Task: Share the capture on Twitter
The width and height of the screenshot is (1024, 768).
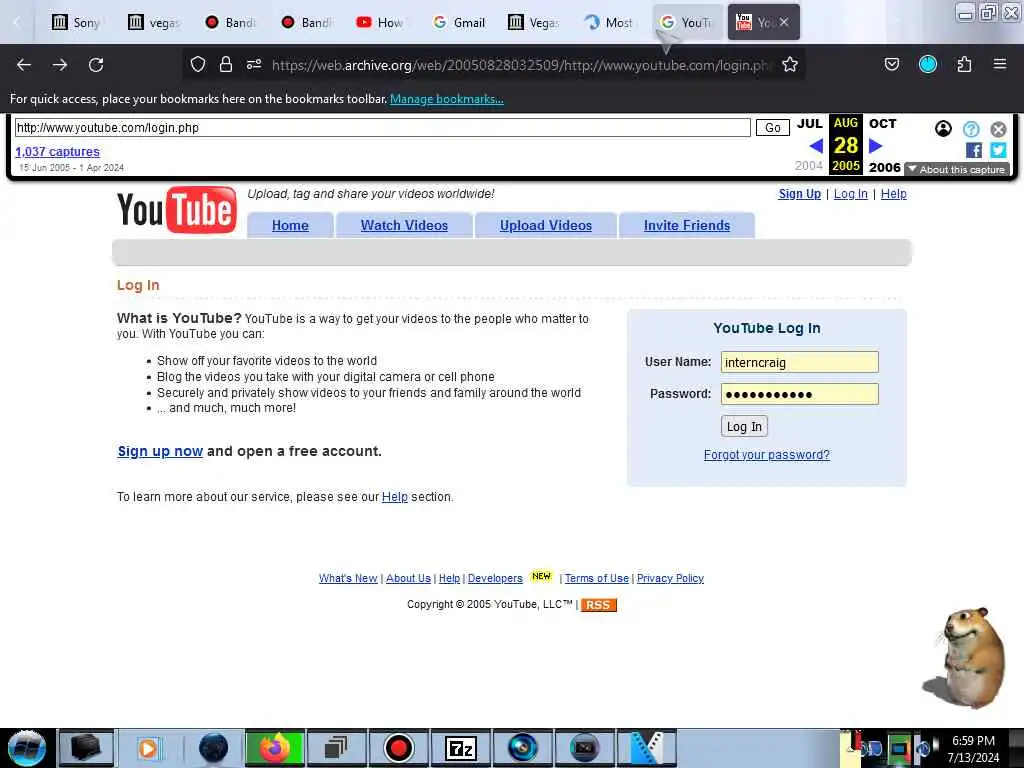Action: [999, 151]
